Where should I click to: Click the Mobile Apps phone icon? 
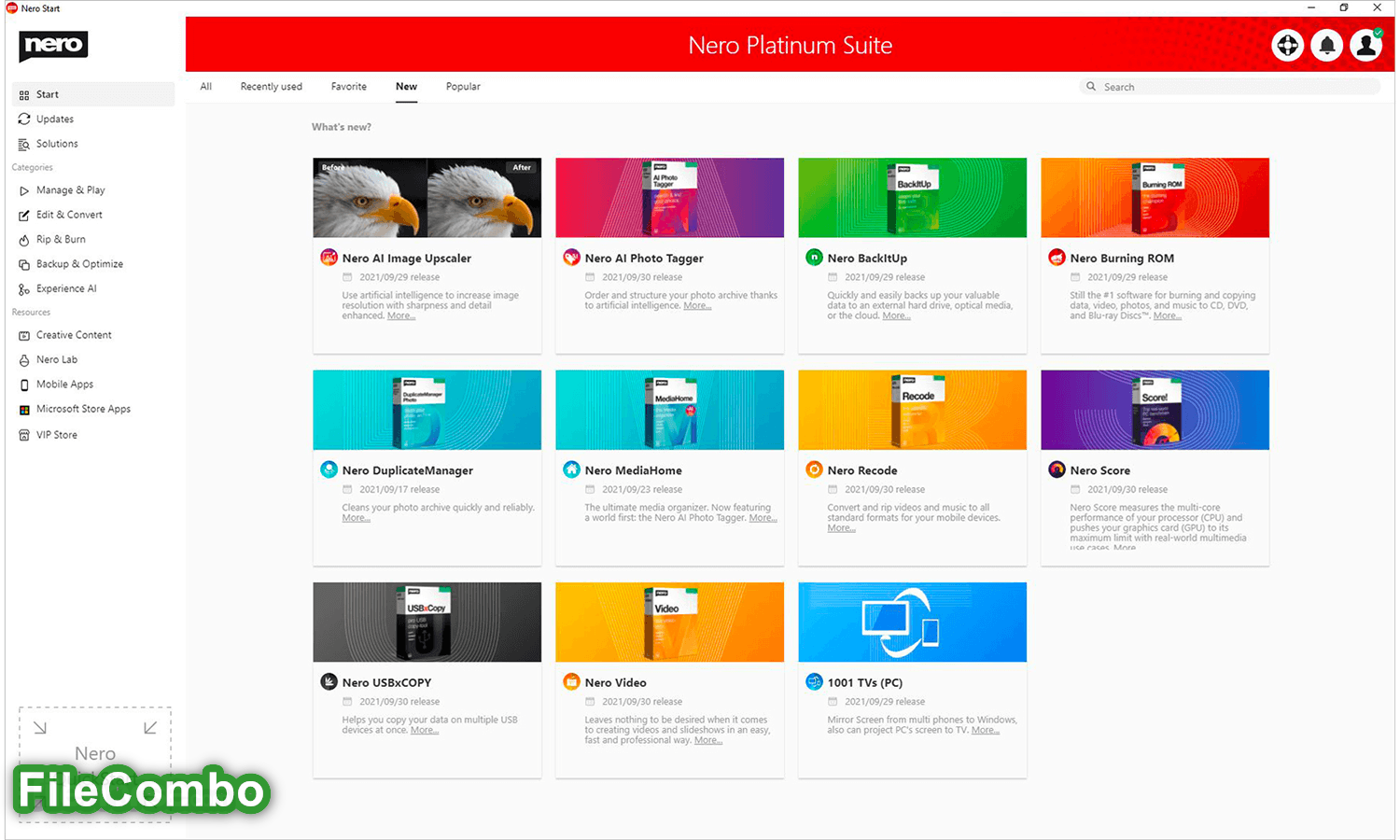[x=24, y=385]
